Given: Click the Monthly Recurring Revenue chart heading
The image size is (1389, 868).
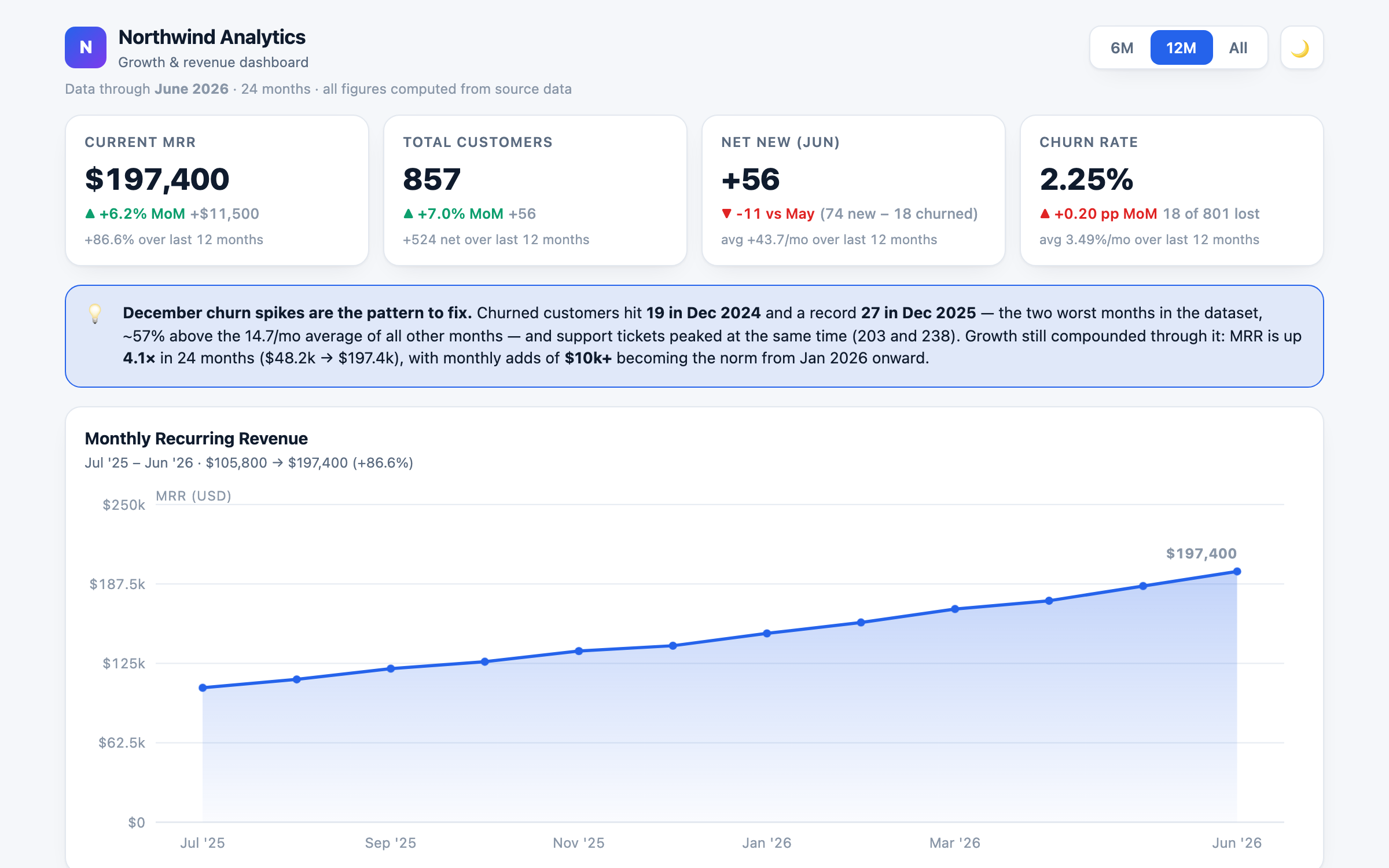Looking at the screenshot, I should click(196, 438).
